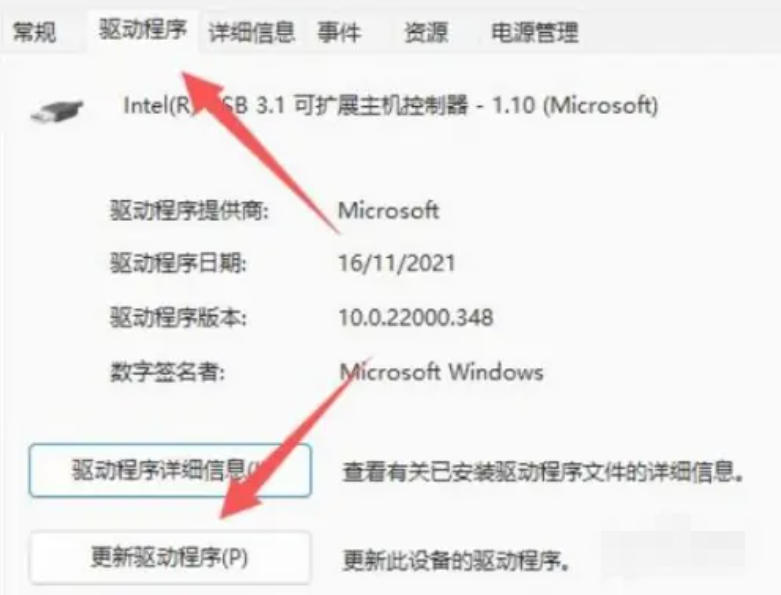Open the 资源 tab
The image size is (781, 595).
pos(426,32)
